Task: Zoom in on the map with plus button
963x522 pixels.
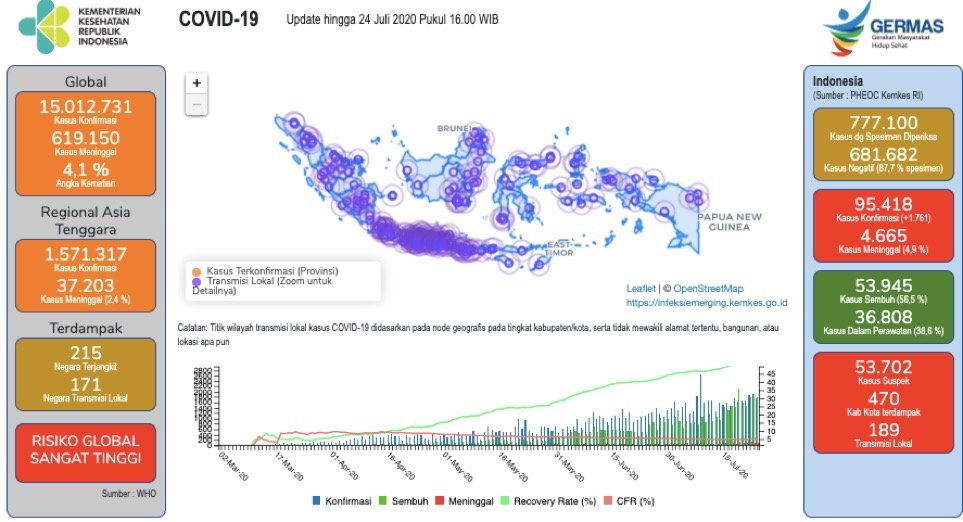Action: [x=197, y=84]
